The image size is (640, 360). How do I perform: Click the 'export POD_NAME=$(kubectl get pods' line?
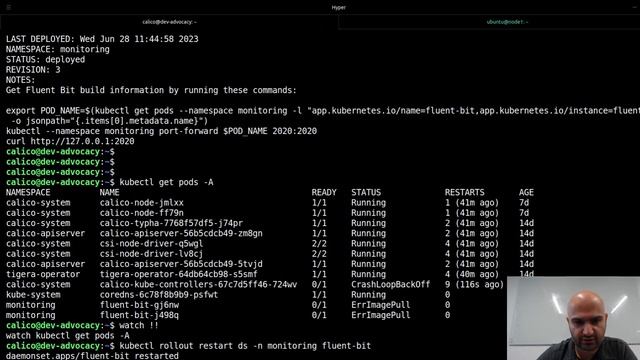(x=322, y=111)
